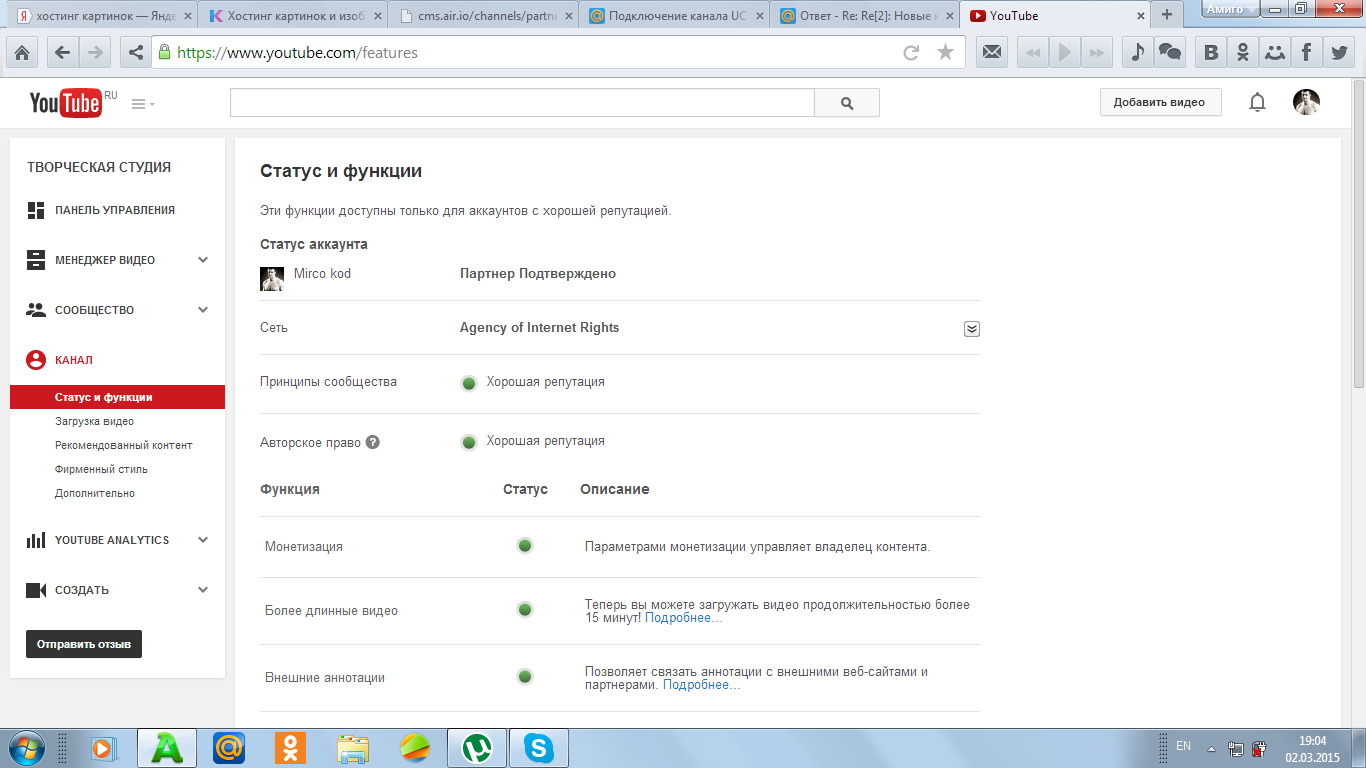Image resolution: width=1366 pixels, height=768 pixels.
Task: Open the Moi Mir toolbar icon
Action: tap(1275, 53)
